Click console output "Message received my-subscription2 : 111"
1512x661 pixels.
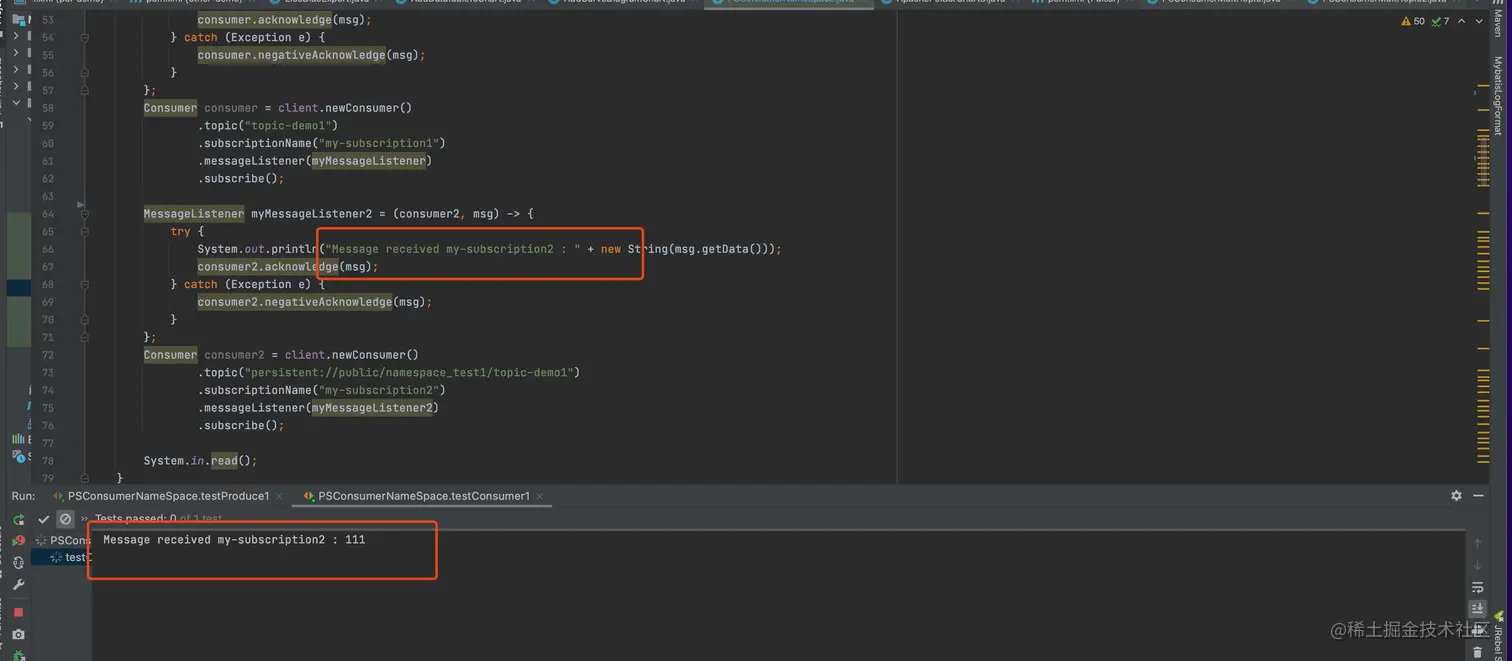[x=234, y=540]
